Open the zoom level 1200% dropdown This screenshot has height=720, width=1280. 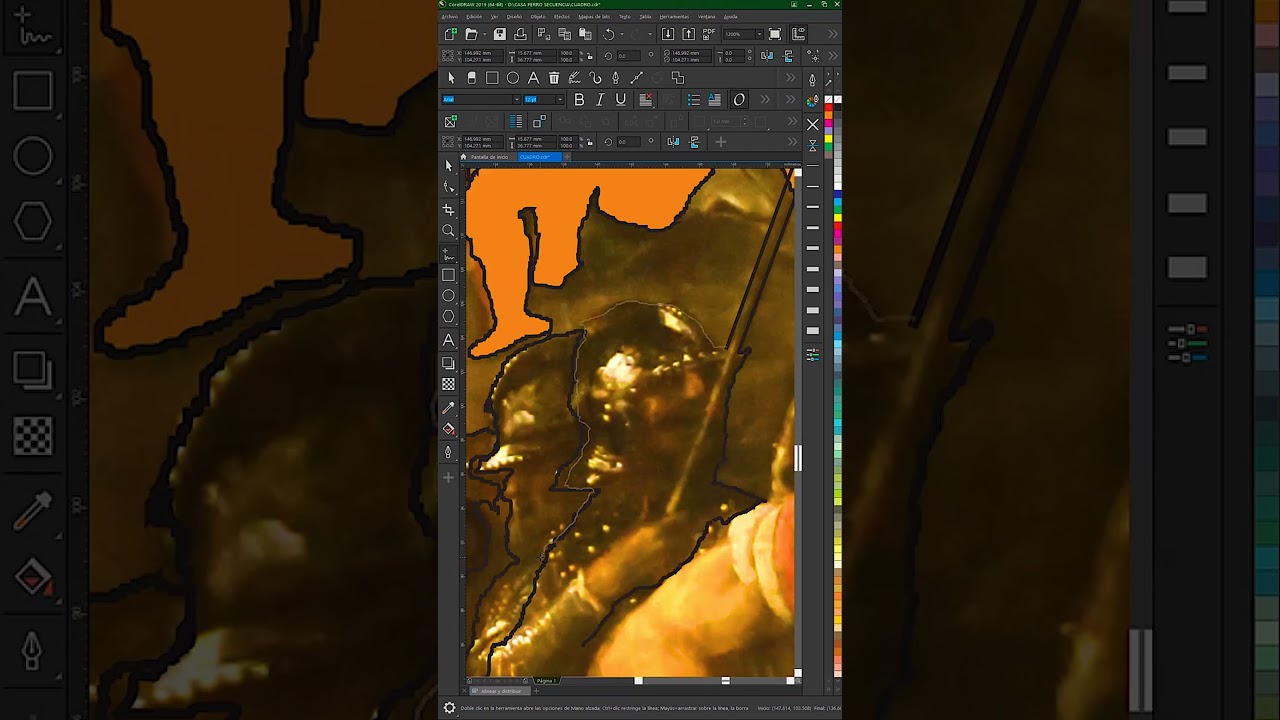[x=759, y=34]
